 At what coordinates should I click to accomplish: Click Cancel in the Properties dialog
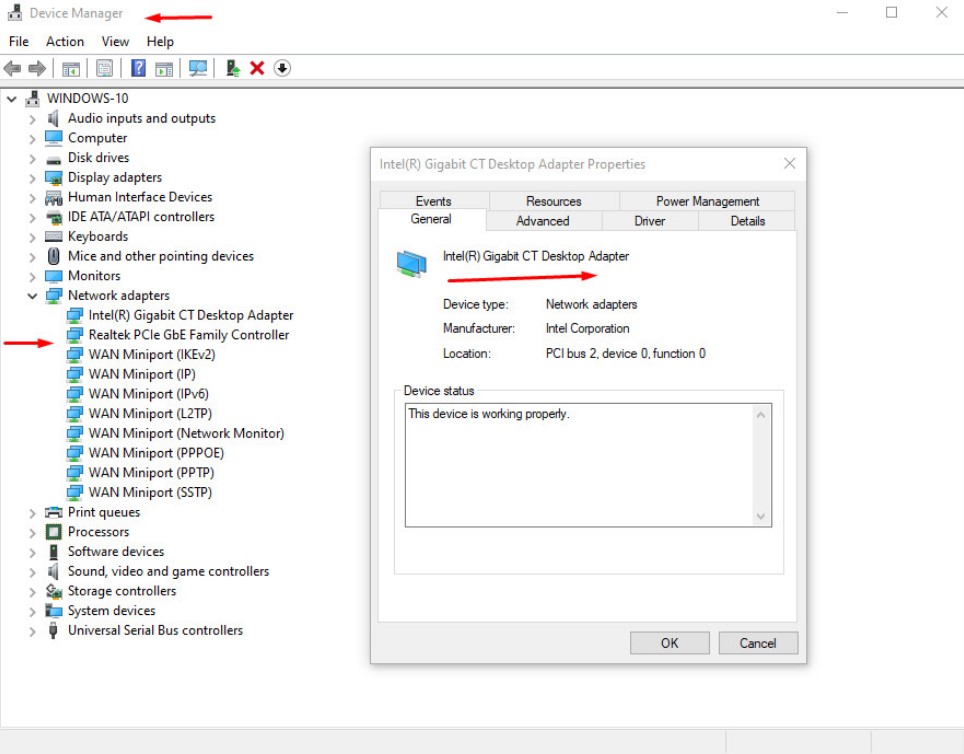tap(758, 643)
